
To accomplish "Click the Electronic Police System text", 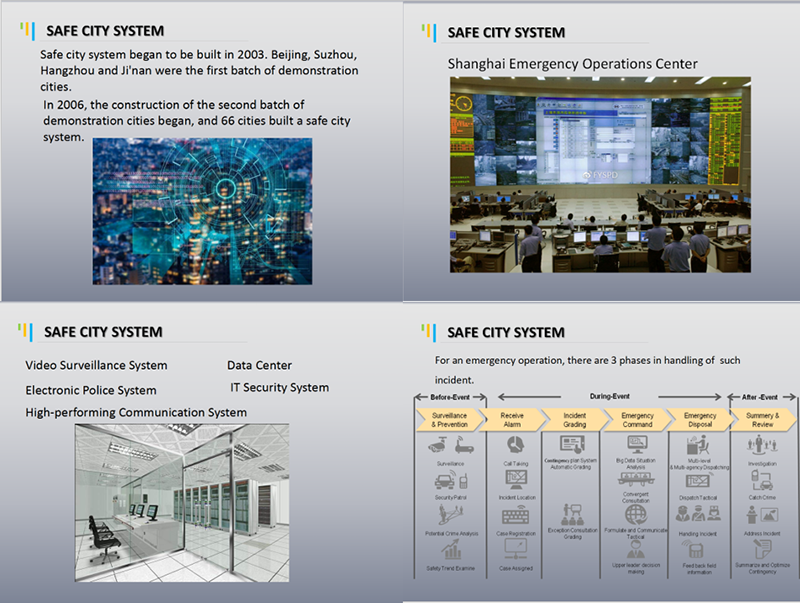I will click(91, 390).
